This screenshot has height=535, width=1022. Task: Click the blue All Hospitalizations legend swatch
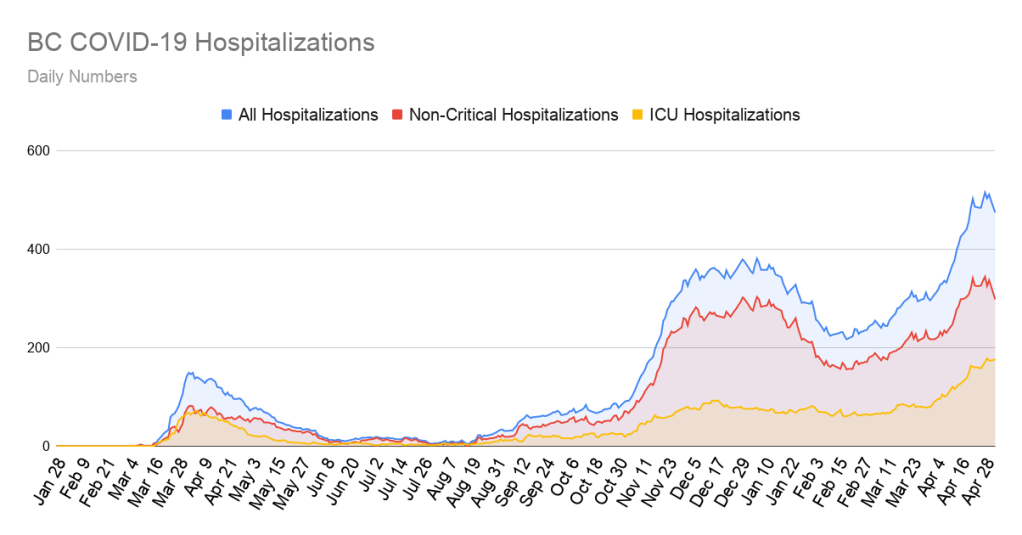click(226, 115)
